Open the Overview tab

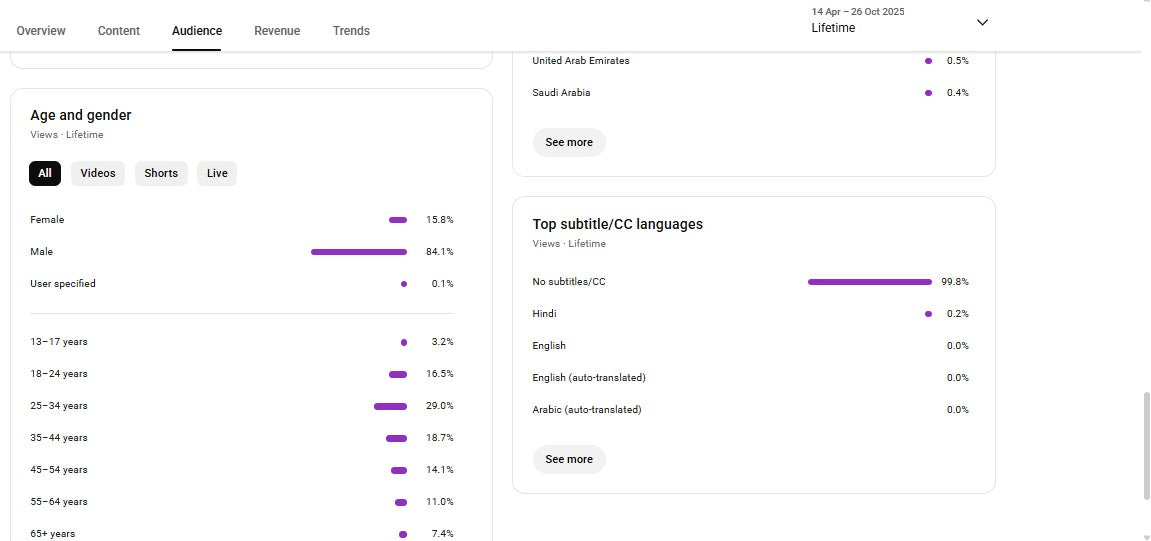[41, 31]
